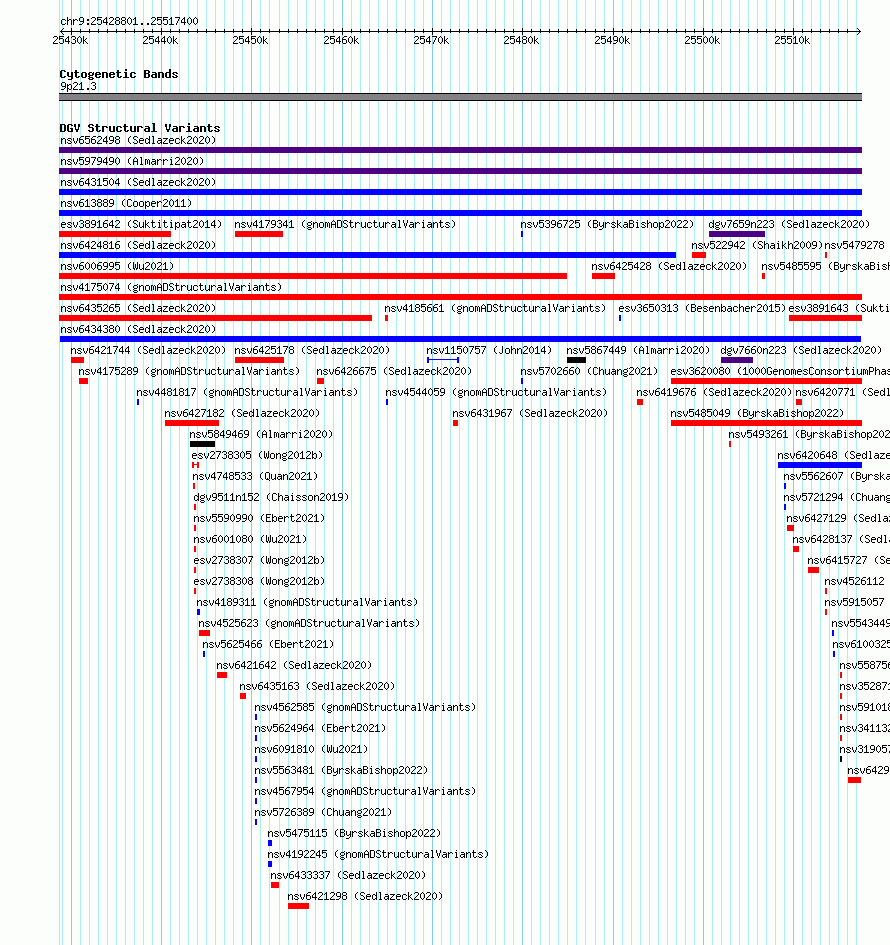This screenshot has width=890, height=945.
Task: Click dgv9511n152 (Chaisson2019) label
Action: pyautogui.click(x=271, y=497)
